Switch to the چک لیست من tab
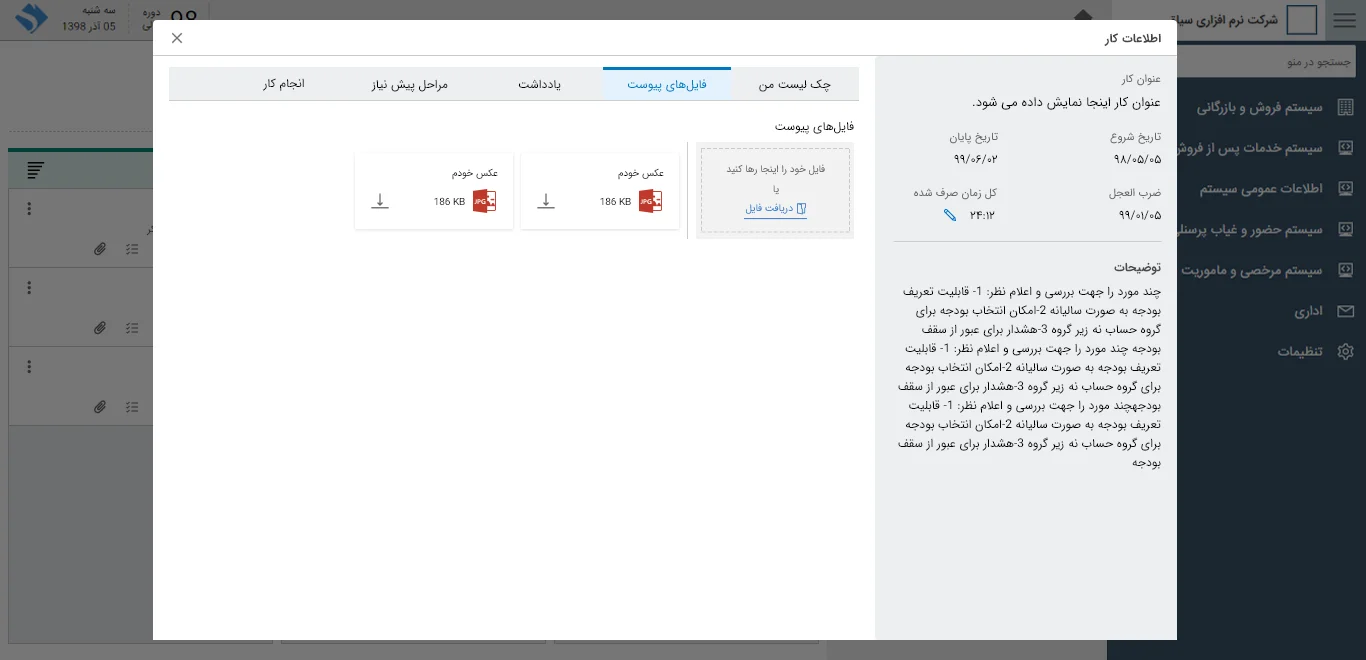This screenshot has width=1366, height=660. 794,84
